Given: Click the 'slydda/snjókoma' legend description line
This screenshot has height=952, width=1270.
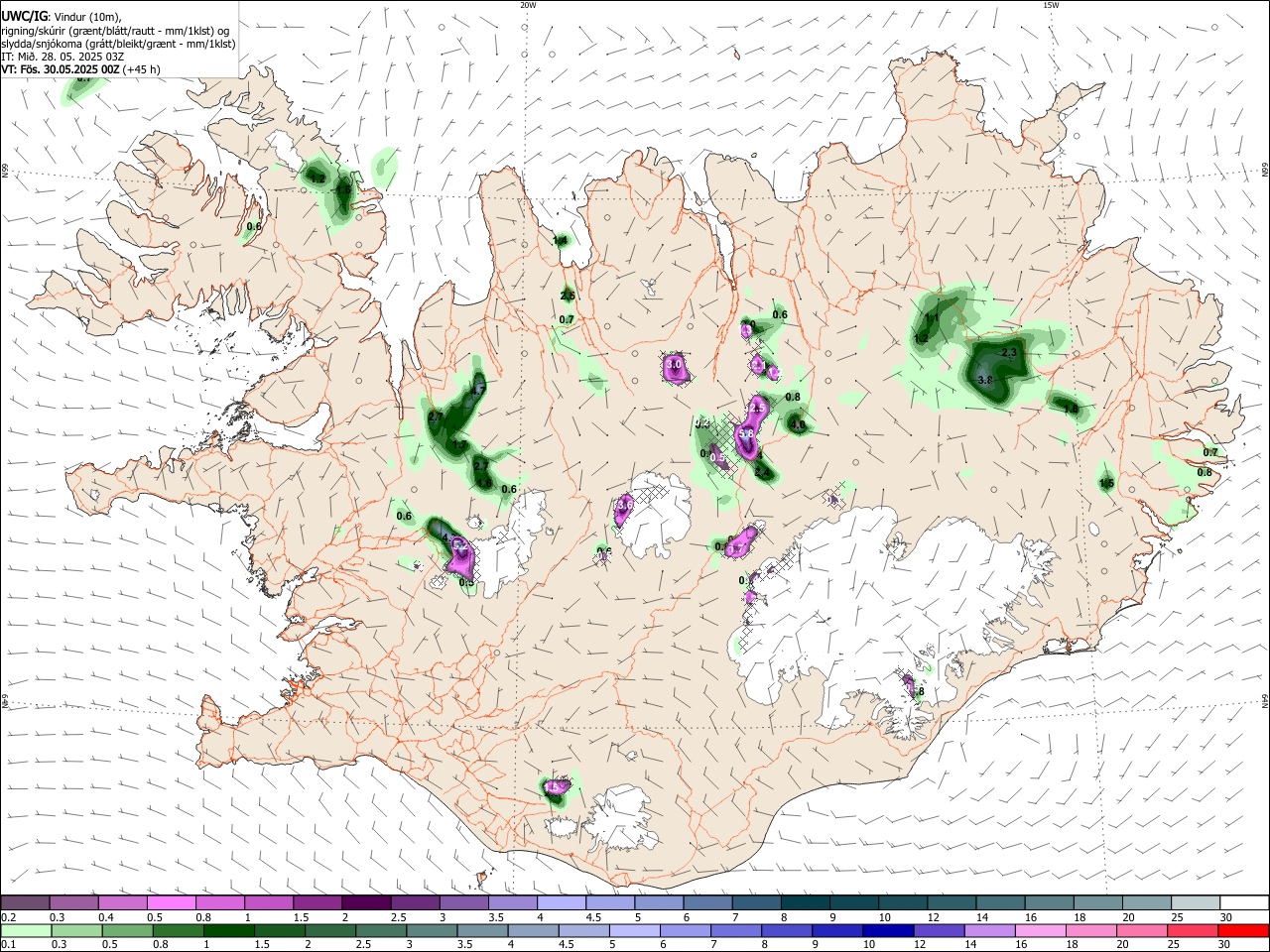Looking at the screenshot, I should (118, 44).
